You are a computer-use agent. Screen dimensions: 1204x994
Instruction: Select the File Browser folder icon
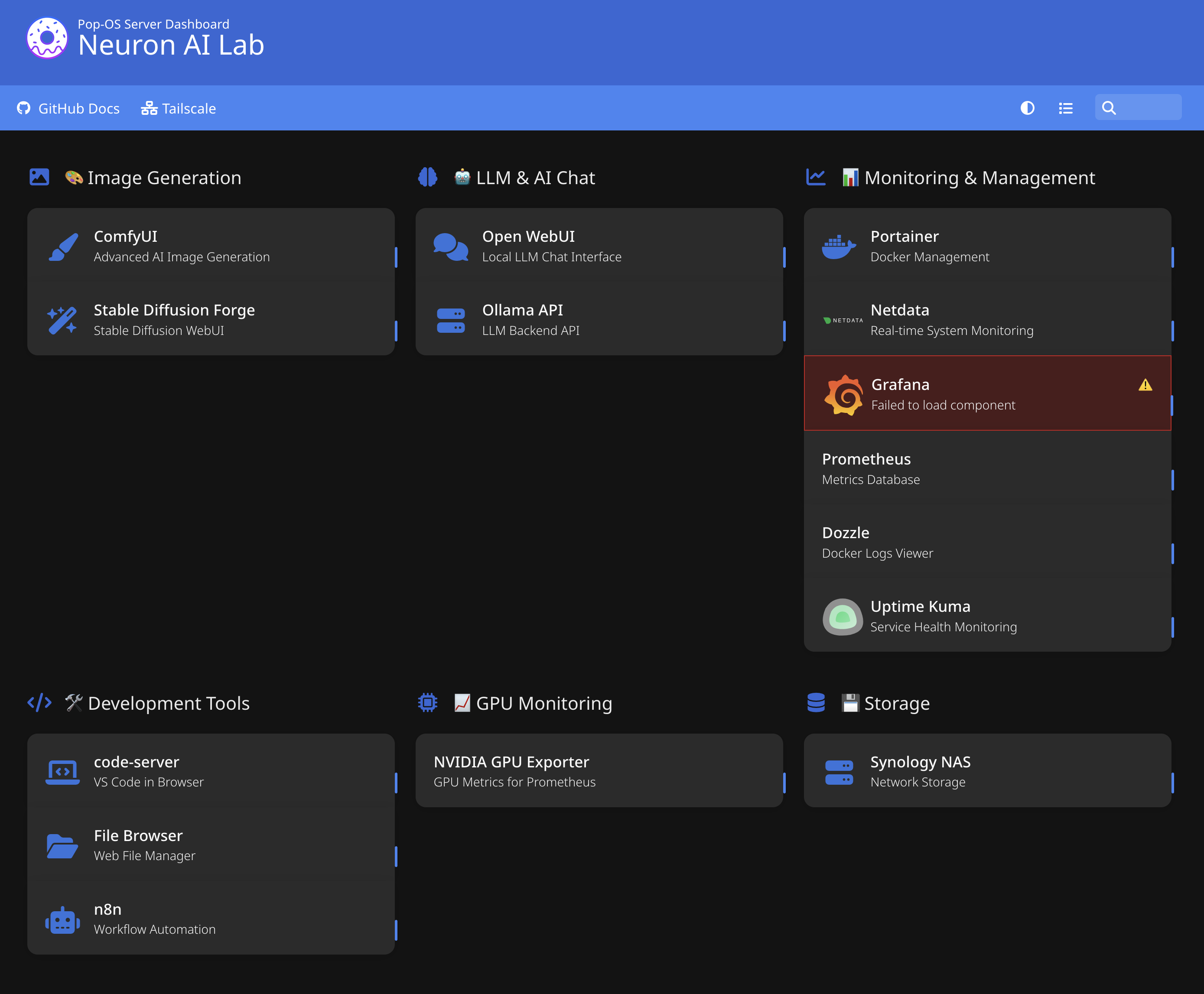point(62,846)
